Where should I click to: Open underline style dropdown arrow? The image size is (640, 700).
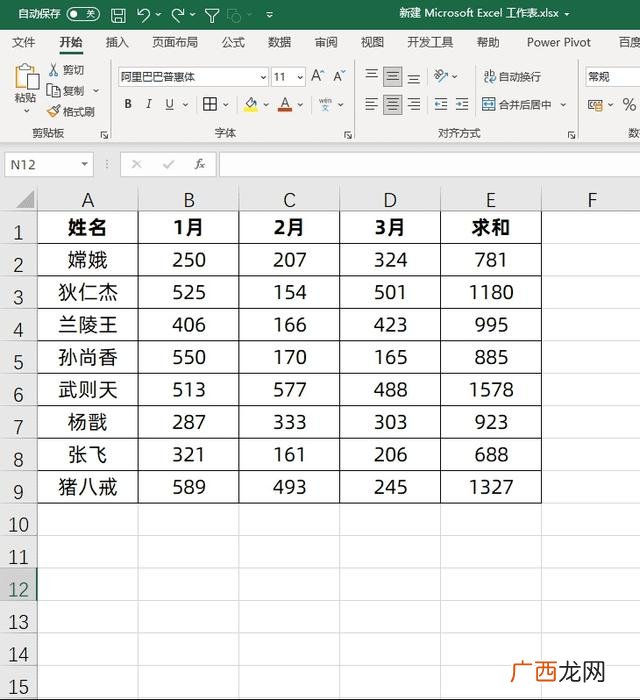pyautogui.click(x=185, y=105)
